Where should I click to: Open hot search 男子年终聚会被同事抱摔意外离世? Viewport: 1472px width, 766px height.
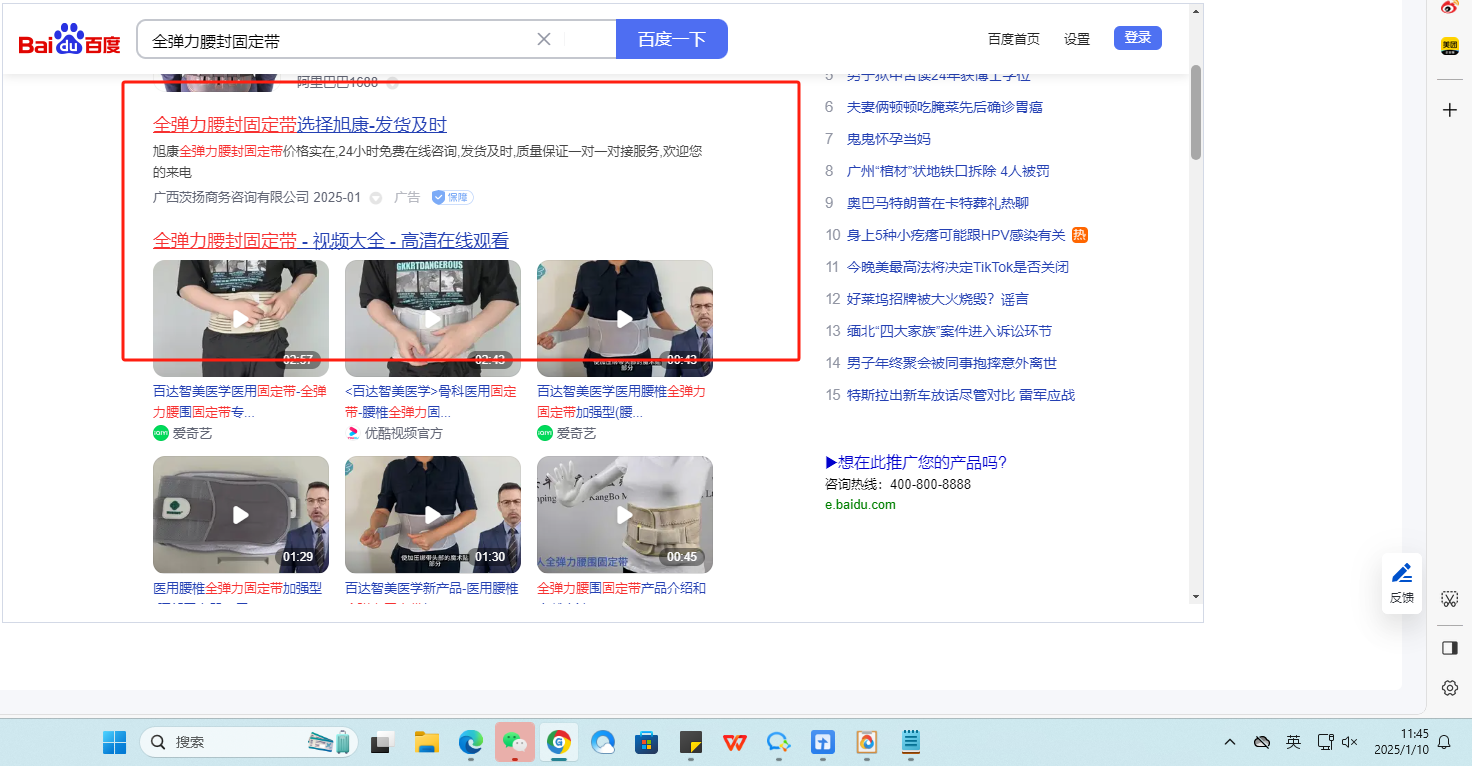[x=952, y=363]
